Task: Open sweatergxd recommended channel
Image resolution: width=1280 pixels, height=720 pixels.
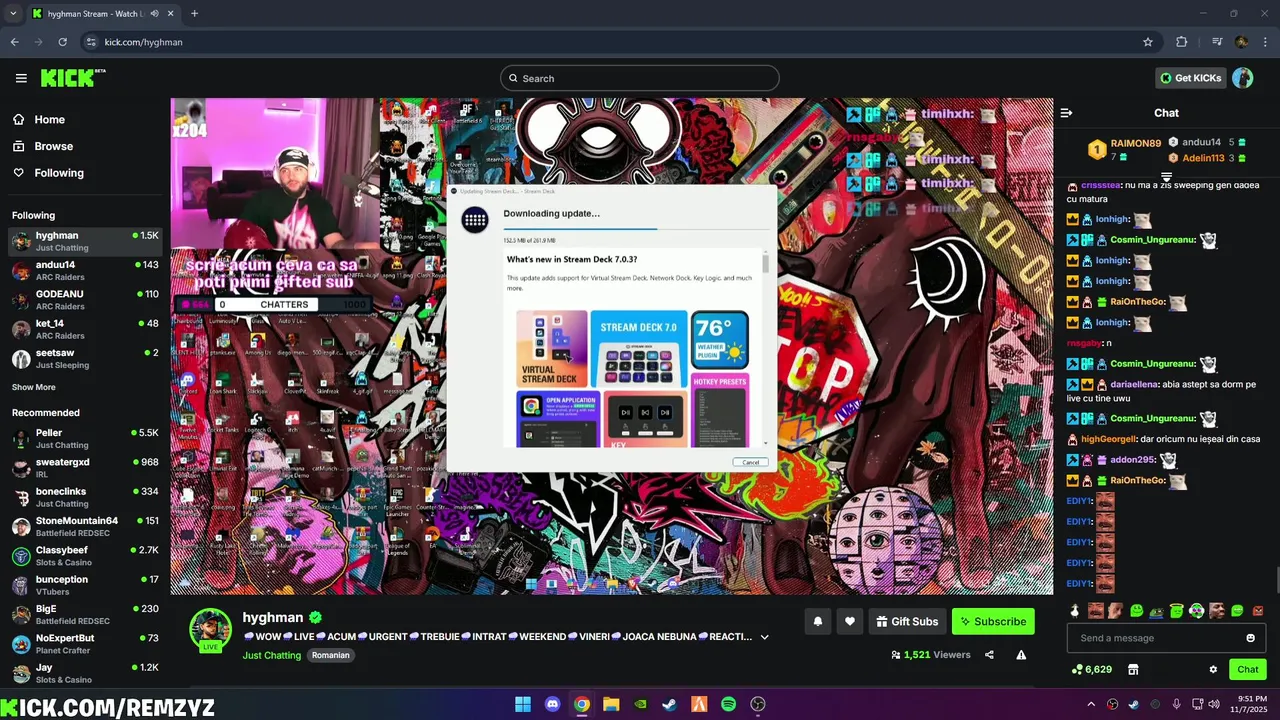Action: pyautogui.click(x=85, y=468)
